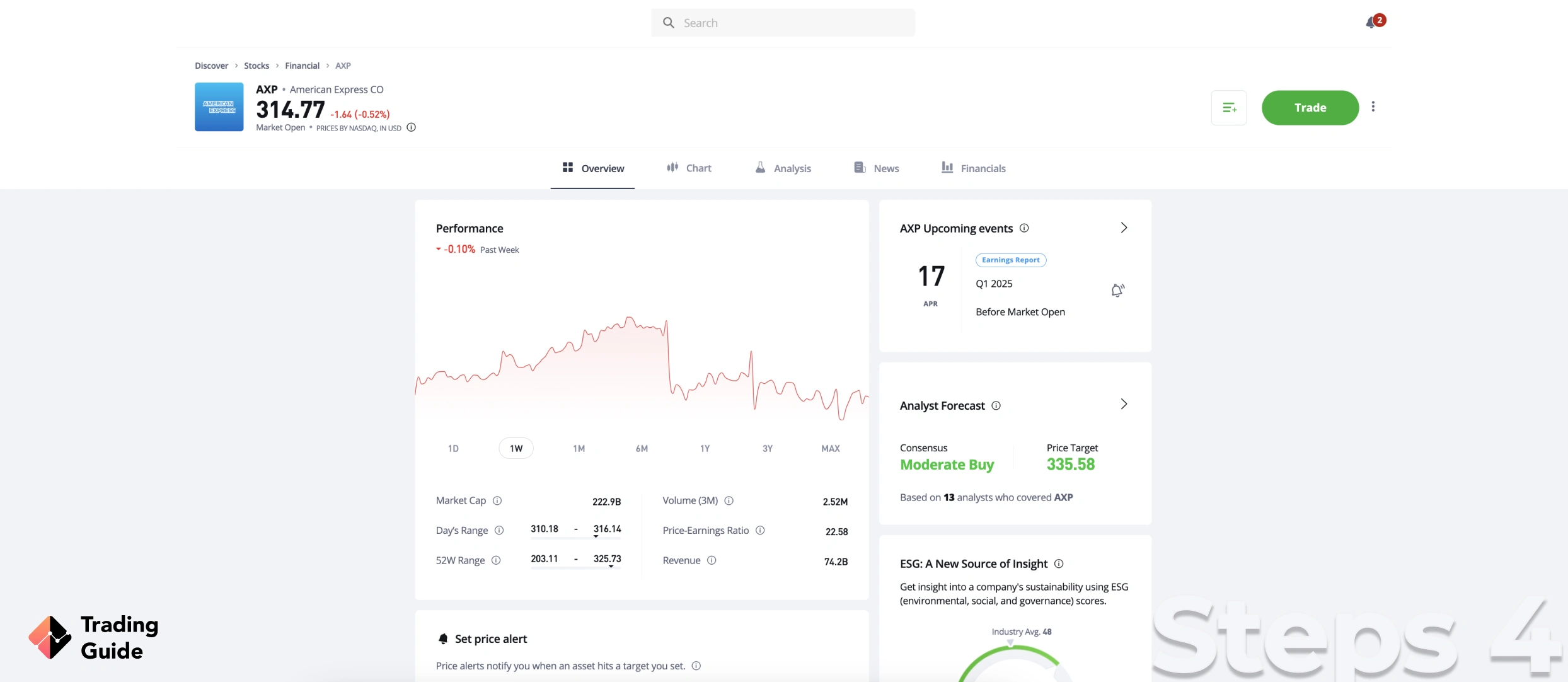Switch to the Financials tab
This screenshot has height=682, width=1568.
click(974, 168)
